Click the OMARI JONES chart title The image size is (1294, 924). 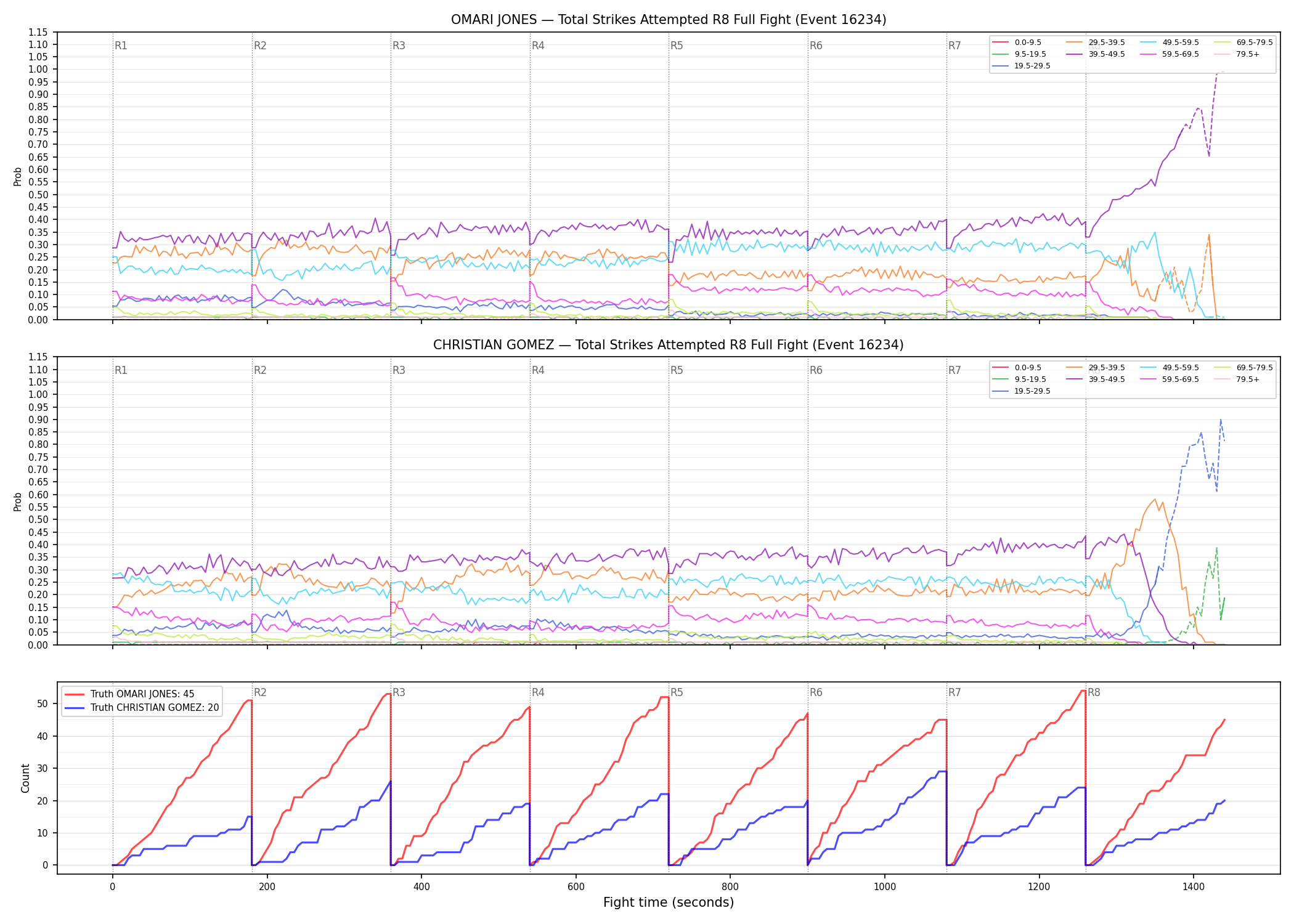669,20
